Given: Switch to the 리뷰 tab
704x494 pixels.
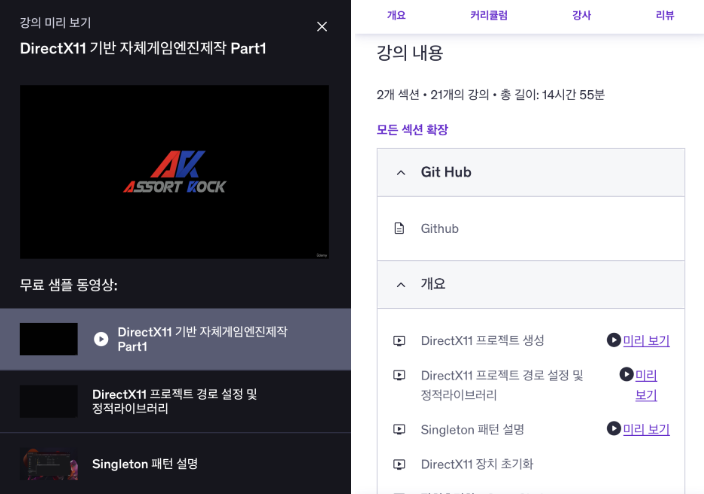Looking at the screenshot, I should [665, 15].
